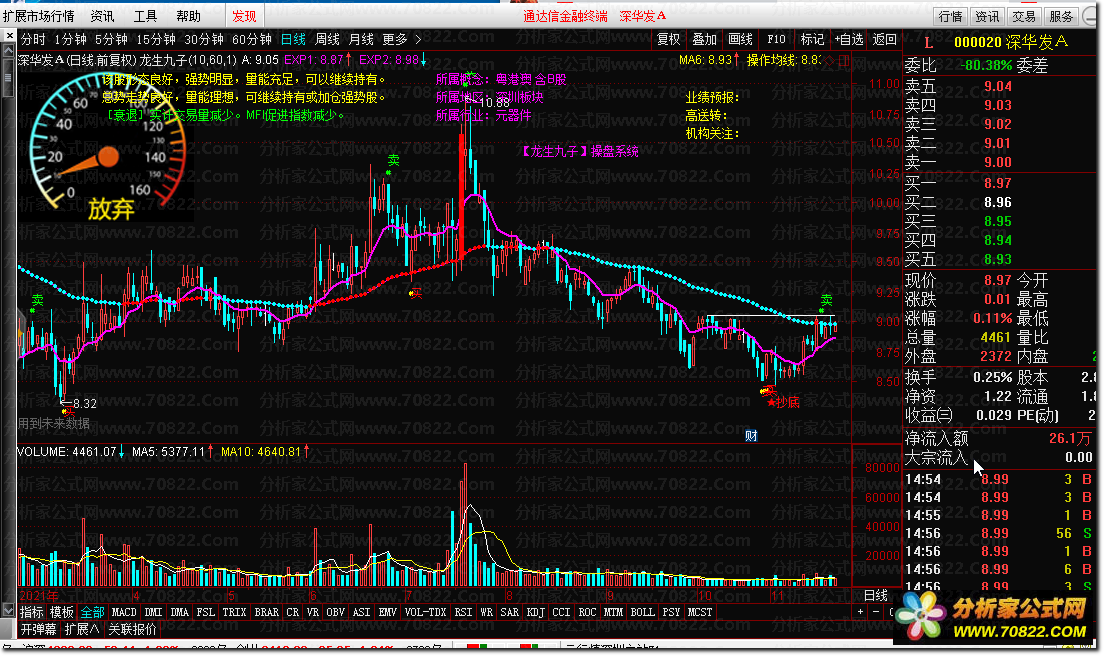Open the 帮助 menu
This screenshot has height=656, width=1105.
tap(188, 16)
